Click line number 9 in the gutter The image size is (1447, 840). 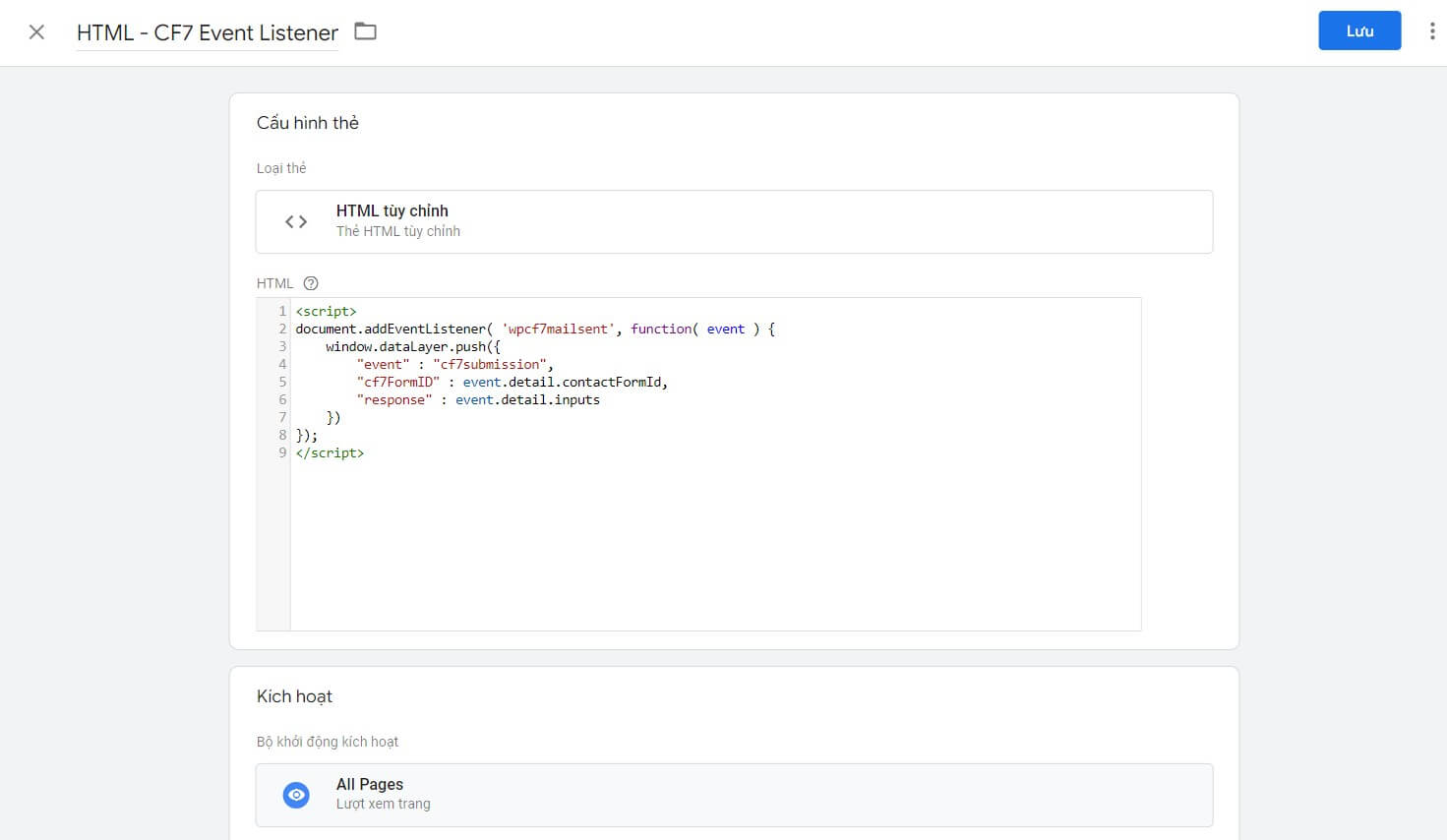tap(282, 452)
